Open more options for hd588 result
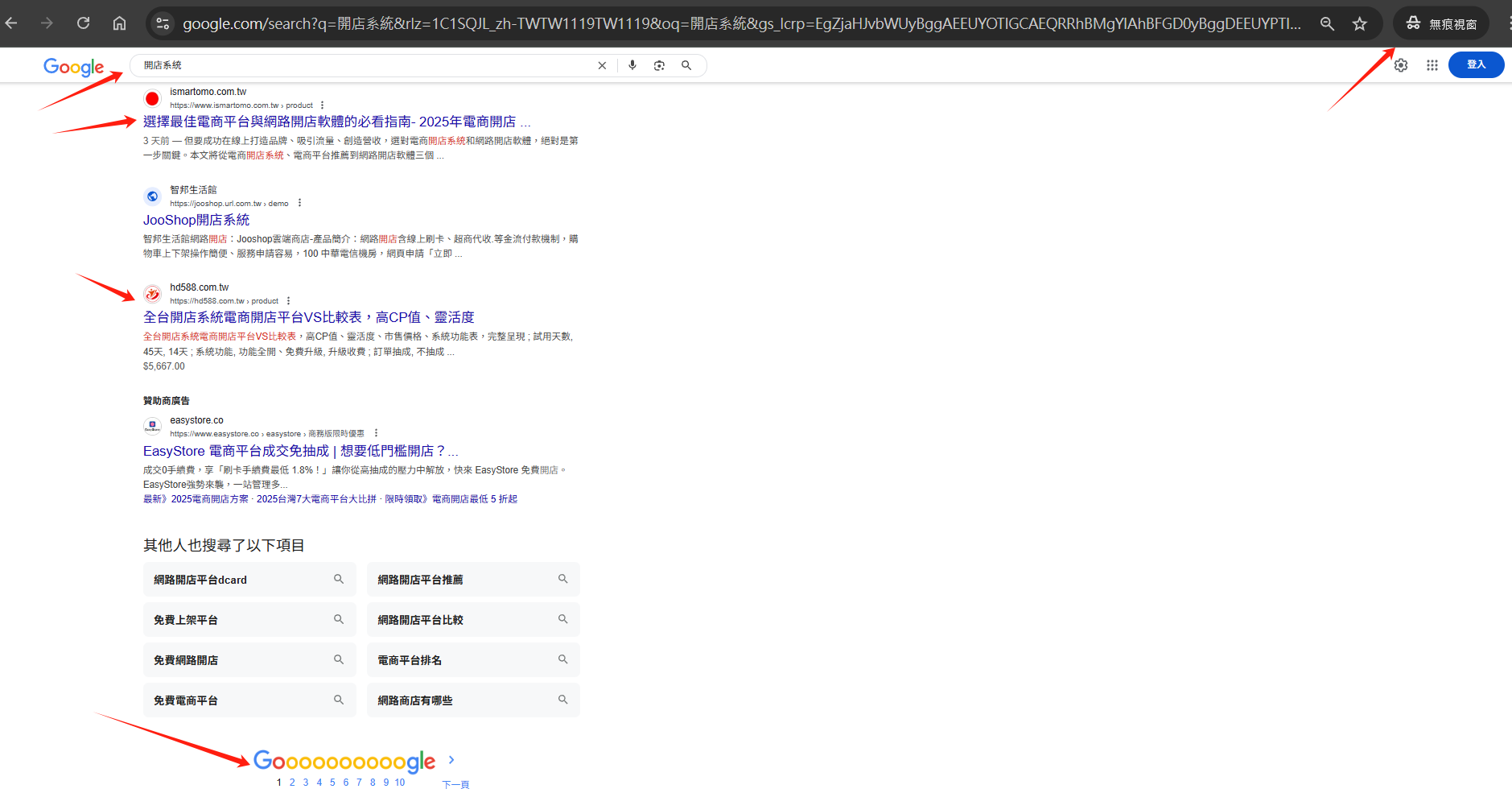Screen dimensions: 1512x789 pyautogui.click(x=288, y=301)
